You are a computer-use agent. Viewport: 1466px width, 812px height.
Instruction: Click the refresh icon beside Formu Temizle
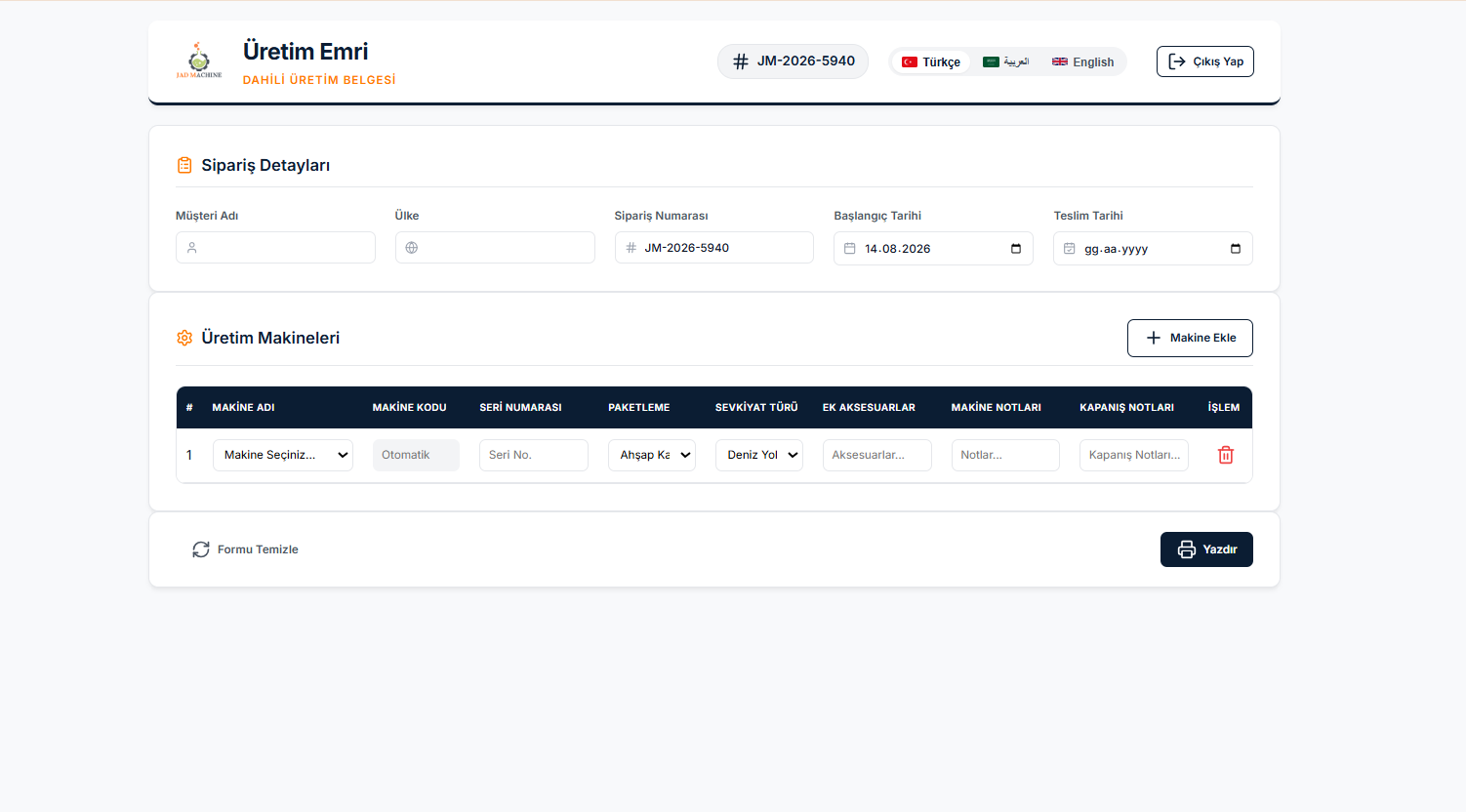(x=201, y=549)
